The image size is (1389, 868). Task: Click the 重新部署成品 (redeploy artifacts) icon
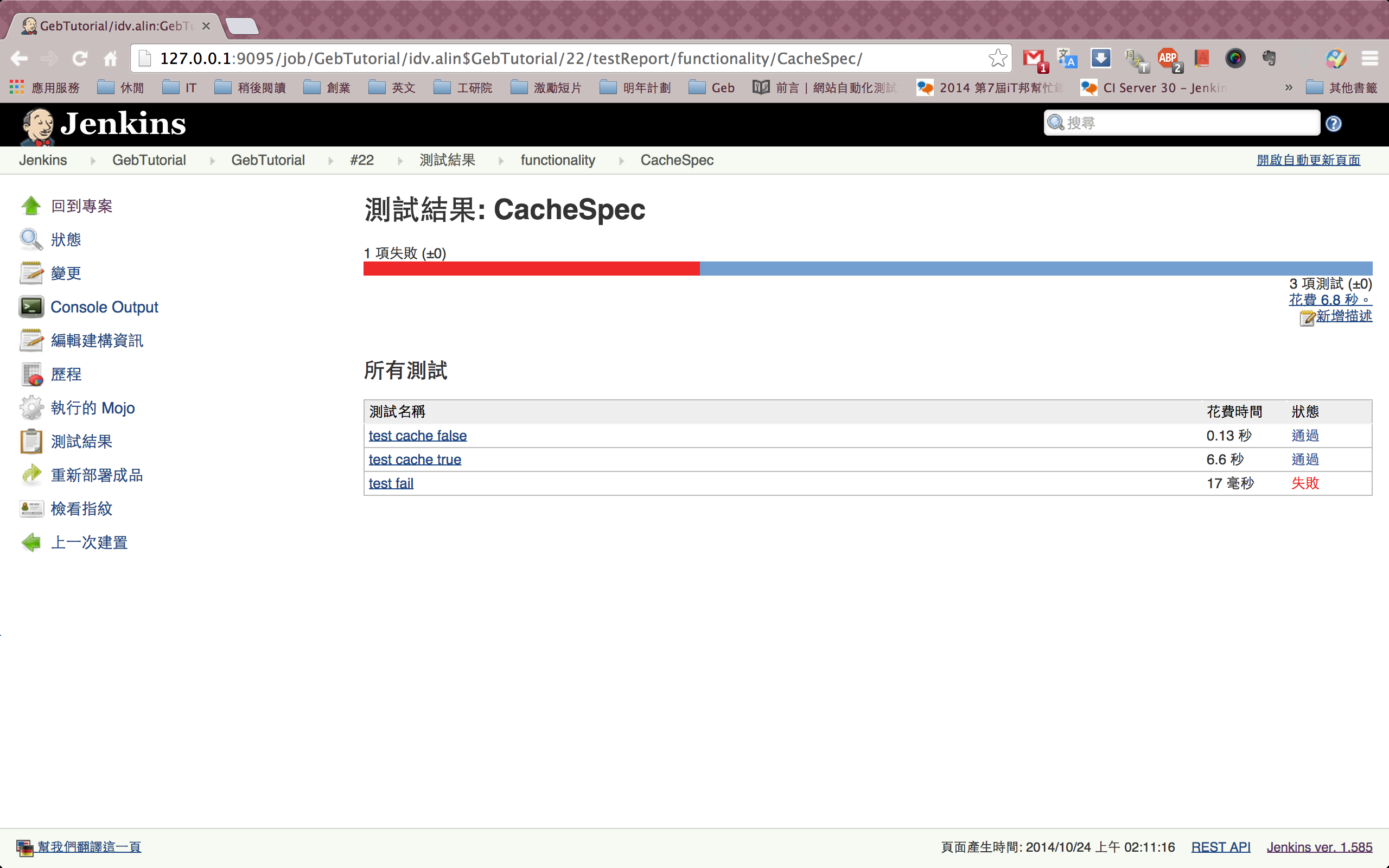(30, 475)
